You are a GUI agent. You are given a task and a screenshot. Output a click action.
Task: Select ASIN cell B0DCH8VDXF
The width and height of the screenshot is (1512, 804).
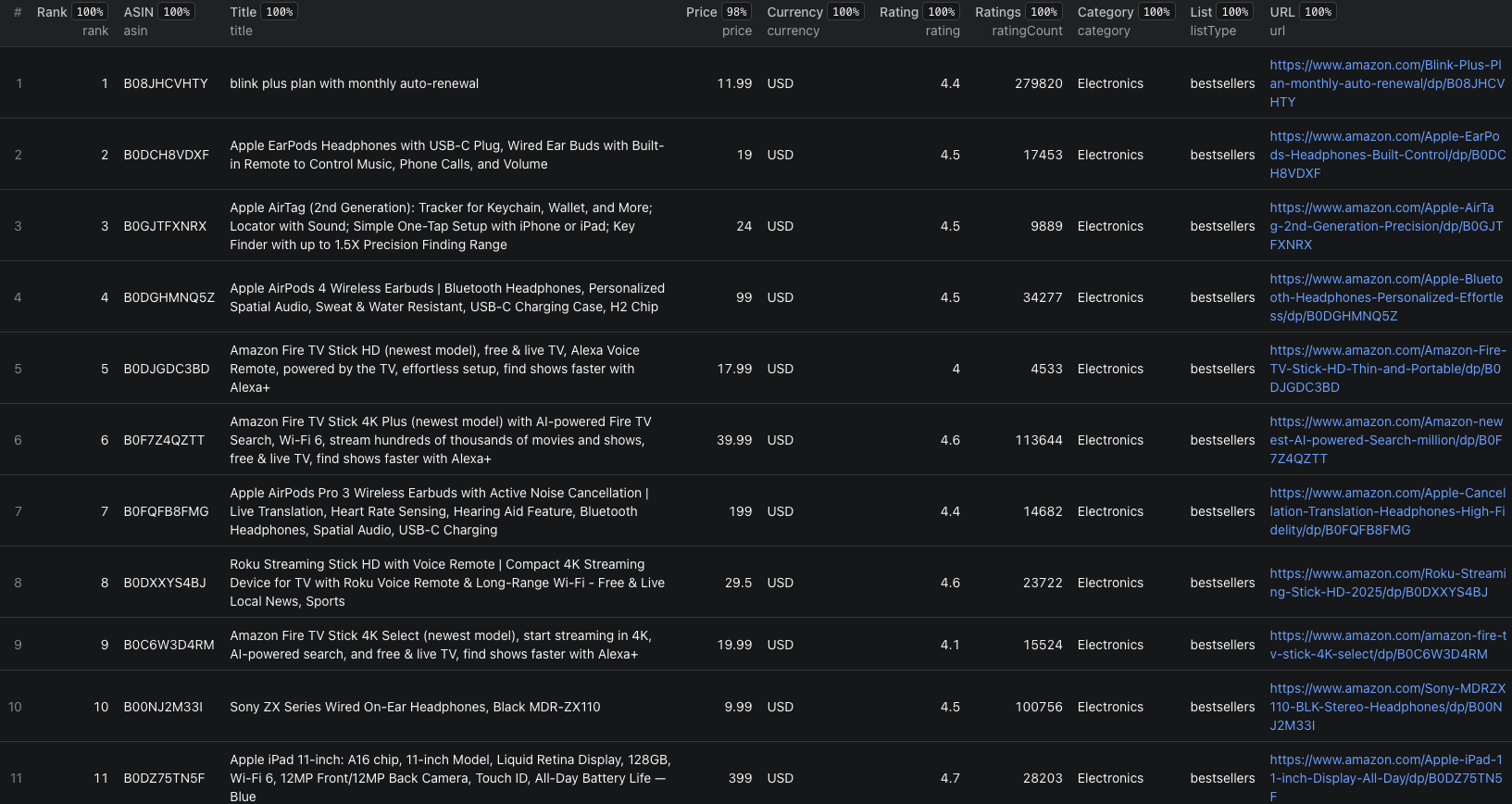click(x=167, y=155)
